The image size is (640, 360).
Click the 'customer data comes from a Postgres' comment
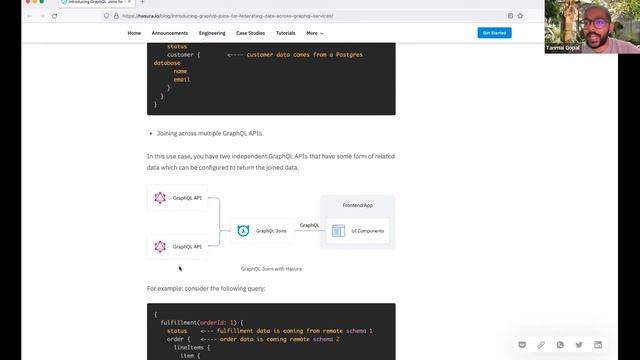[x=304, y=55]
